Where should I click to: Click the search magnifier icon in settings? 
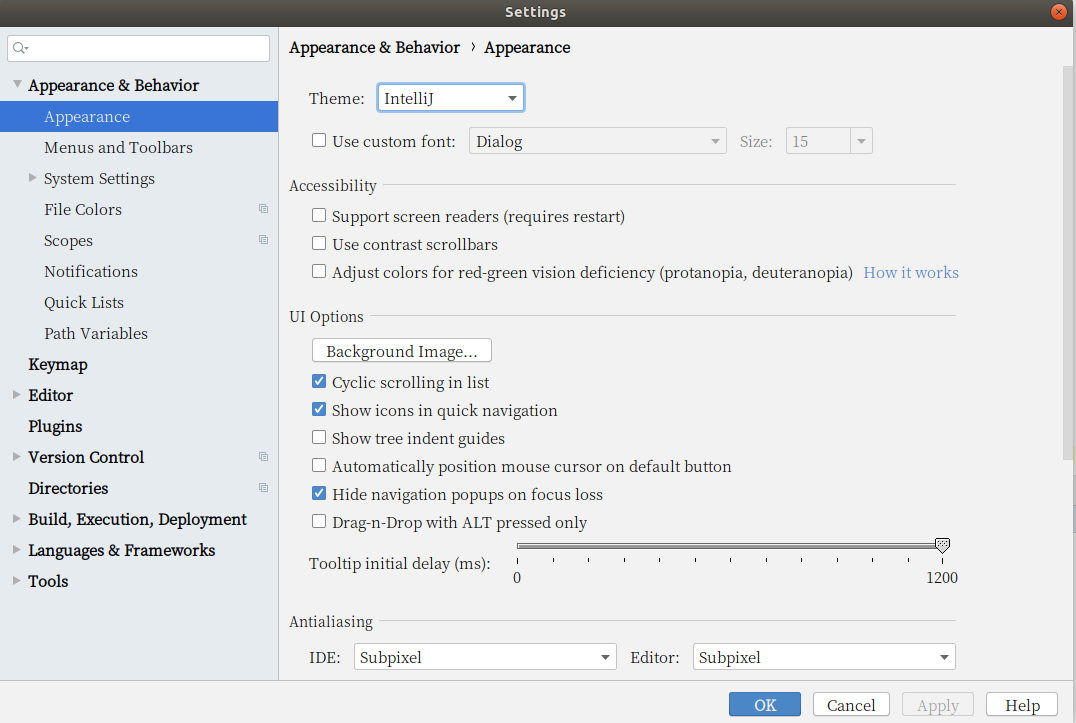coord(20,48)
